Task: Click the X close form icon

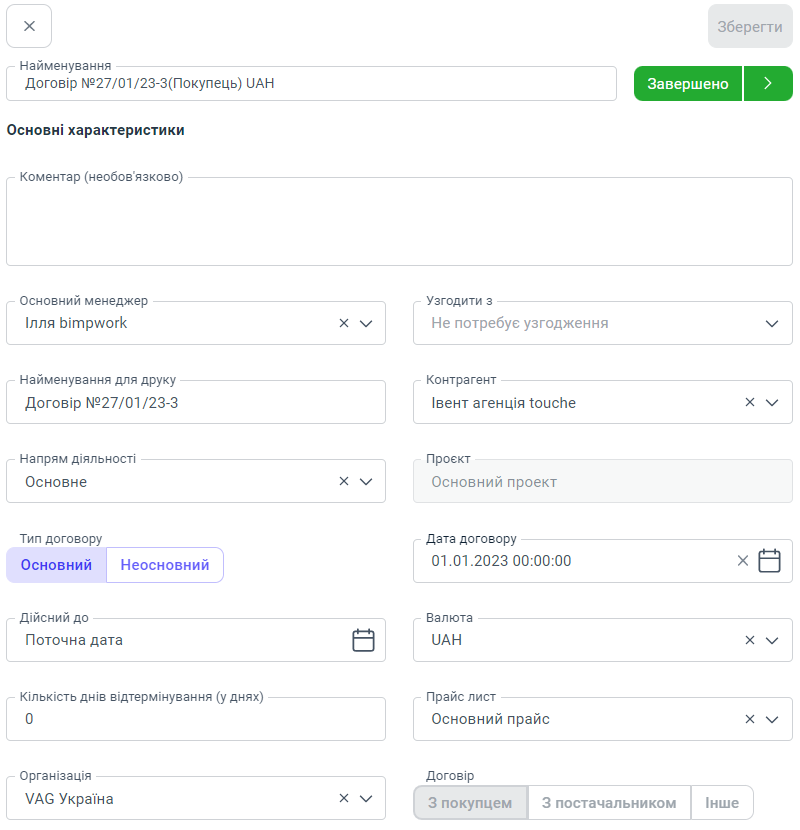Action: 29,26
